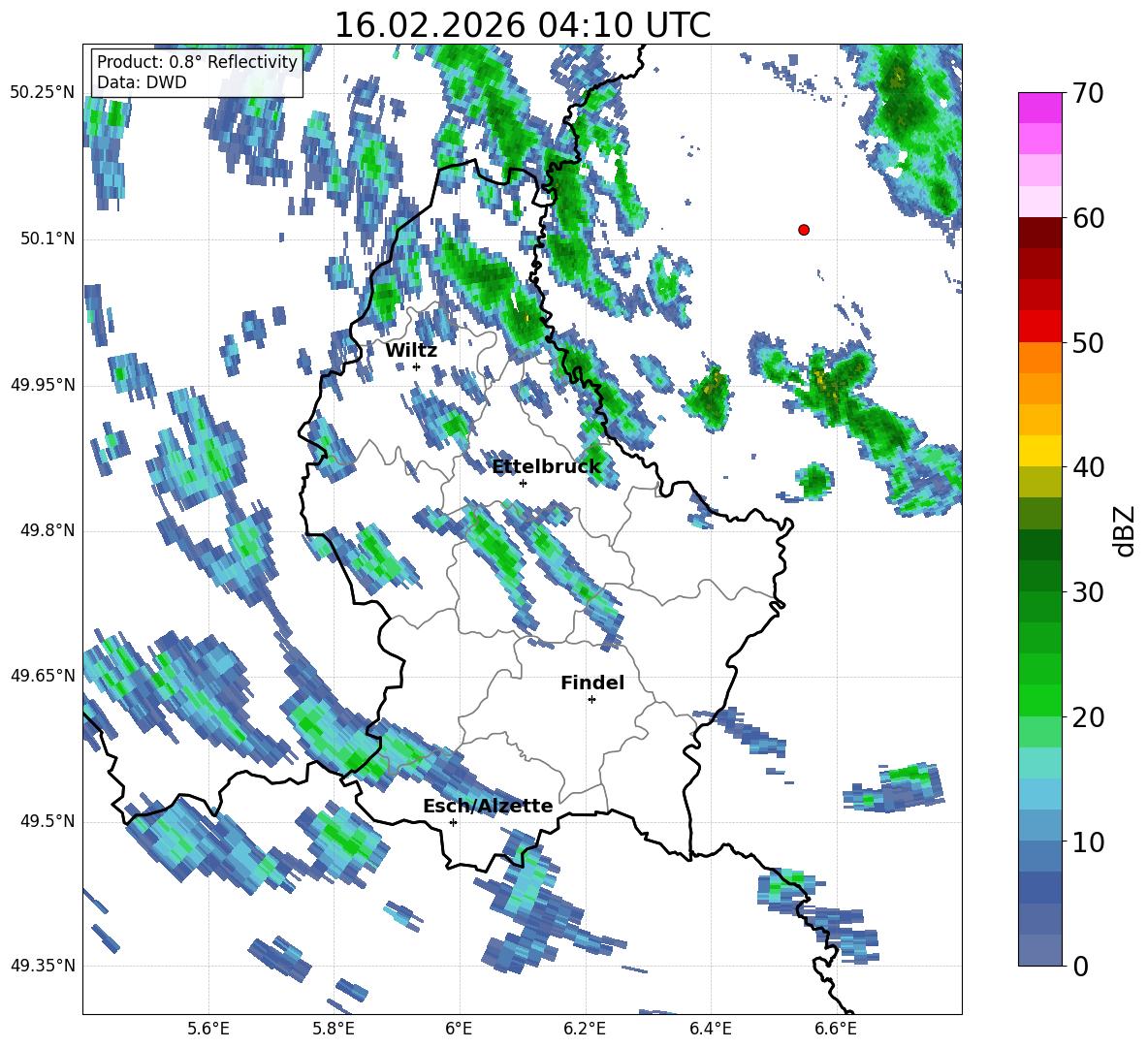Click the 6.6°E longitude label
1148x1048 pixels.
(x=836, y=1029)
